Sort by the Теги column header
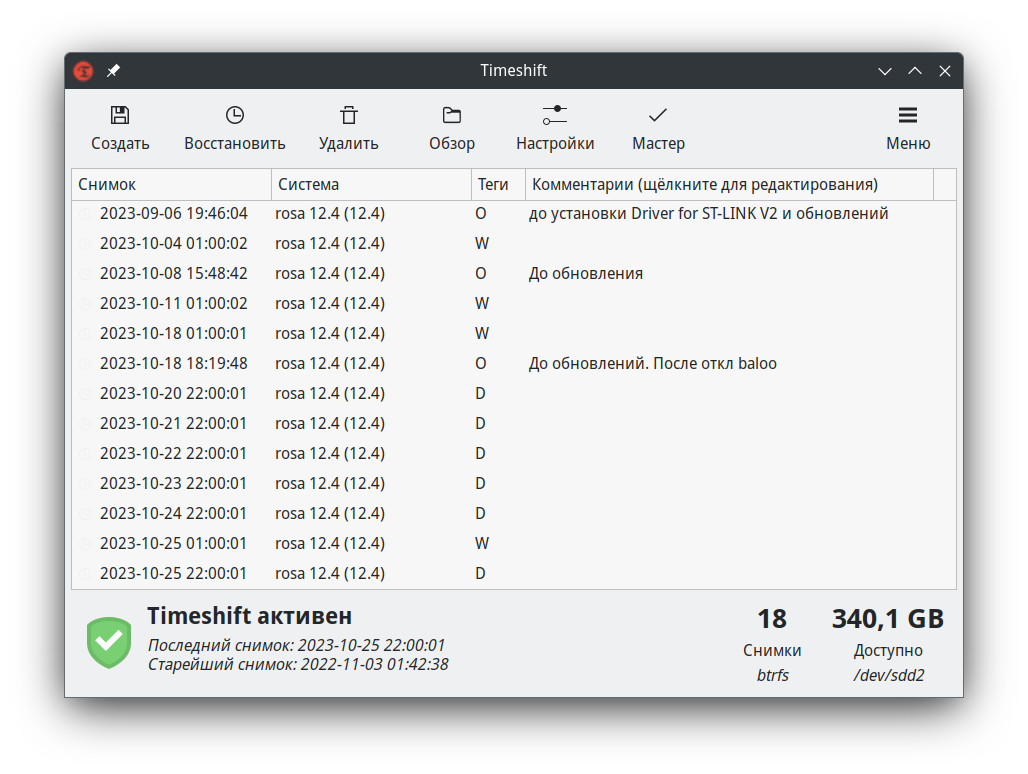The image size is (1028, 774). point(498,185)
